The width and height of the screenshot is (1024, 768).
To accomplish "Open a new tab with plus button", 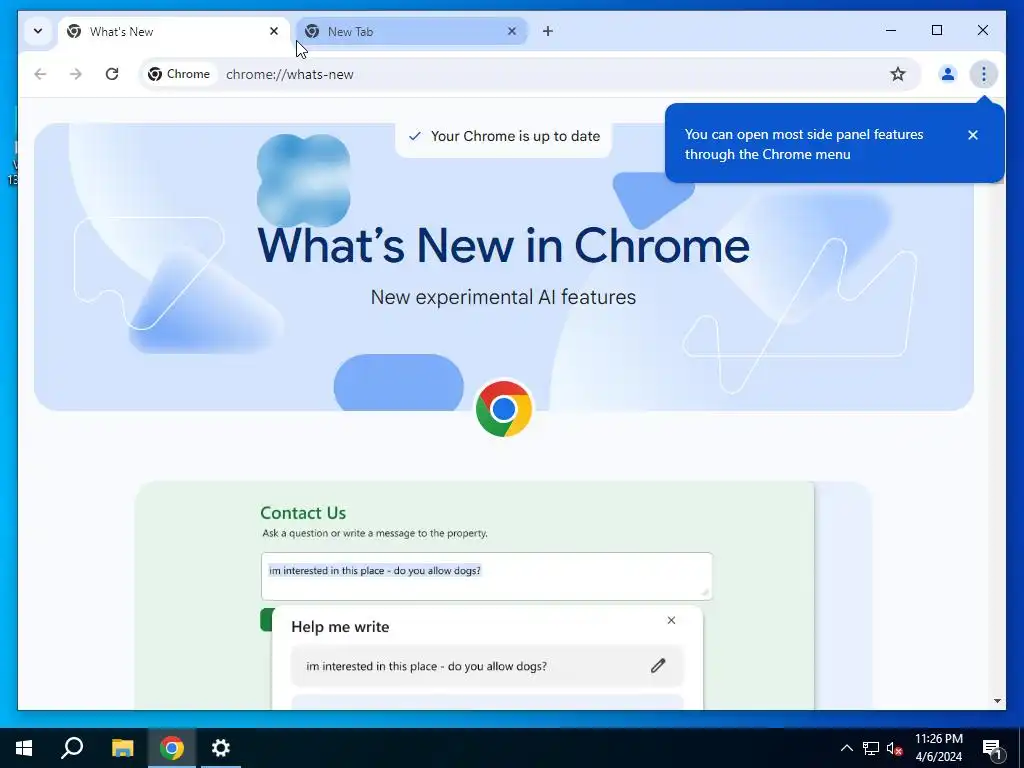I will [547, 31].
